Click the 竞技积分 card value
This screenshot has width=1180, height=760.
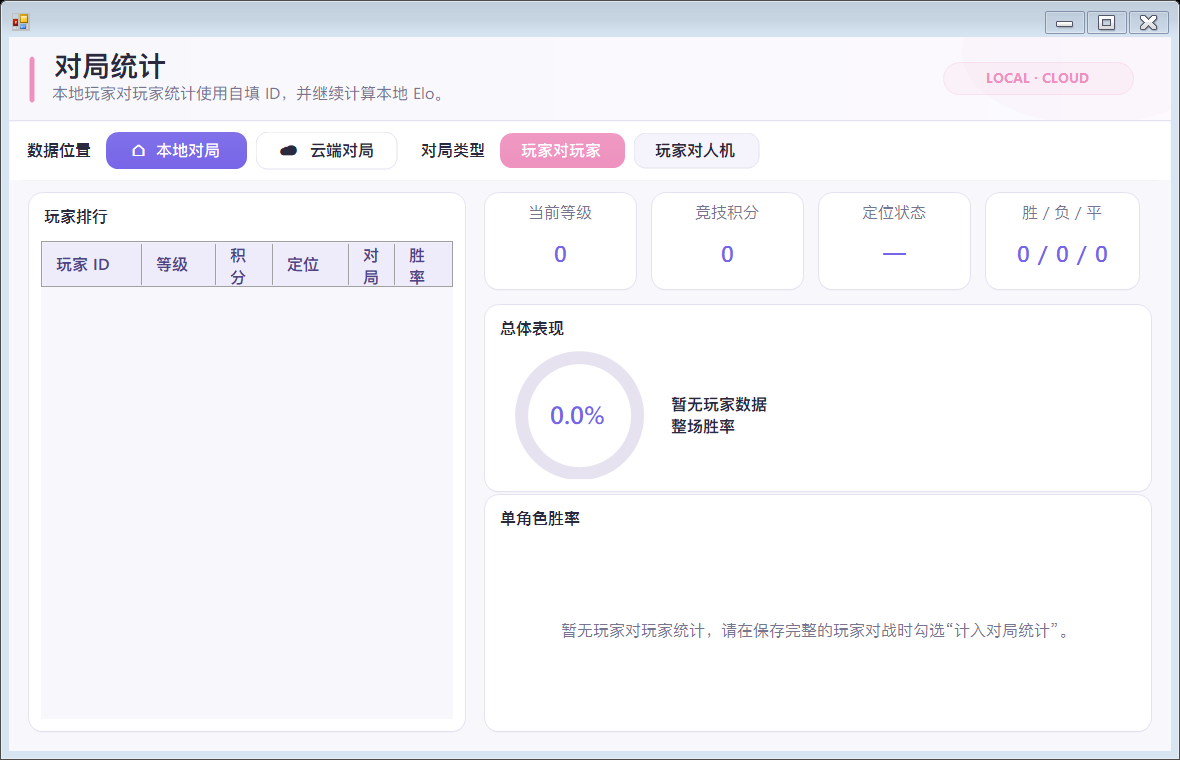(x=727, y=254)
